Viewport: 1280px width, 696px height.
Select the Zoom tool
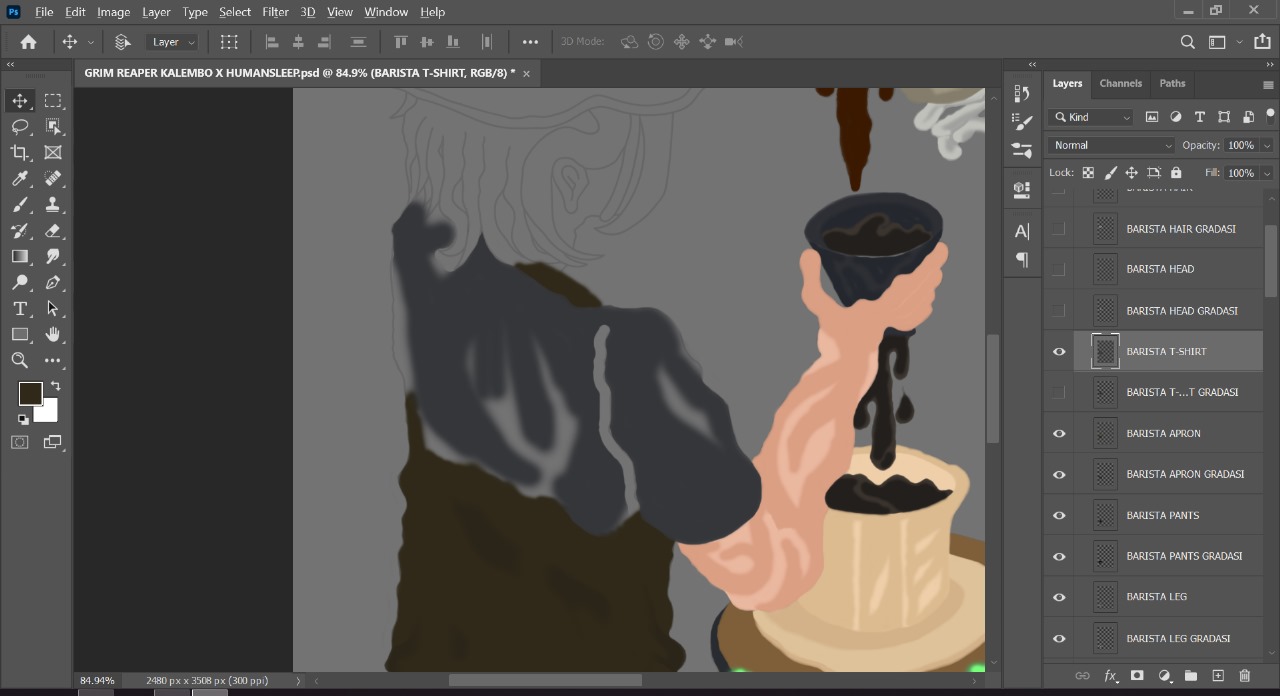[x=20, y=361]
